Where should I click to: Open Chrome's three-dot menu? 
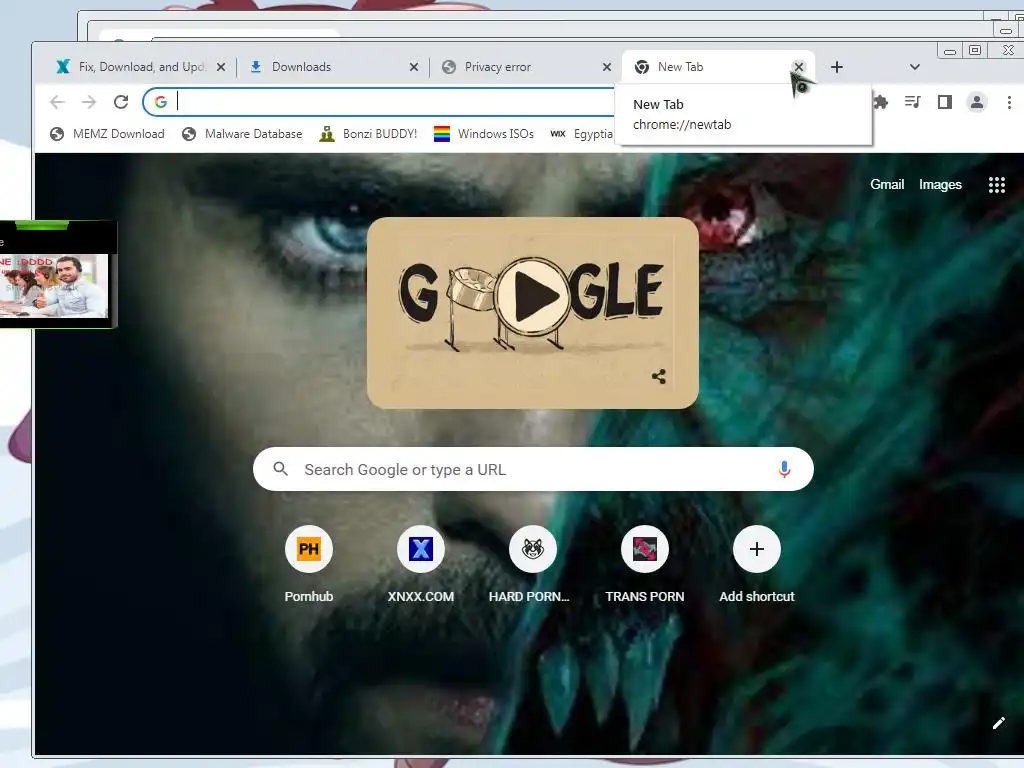pyautogui.click(x=1009, y=103)
